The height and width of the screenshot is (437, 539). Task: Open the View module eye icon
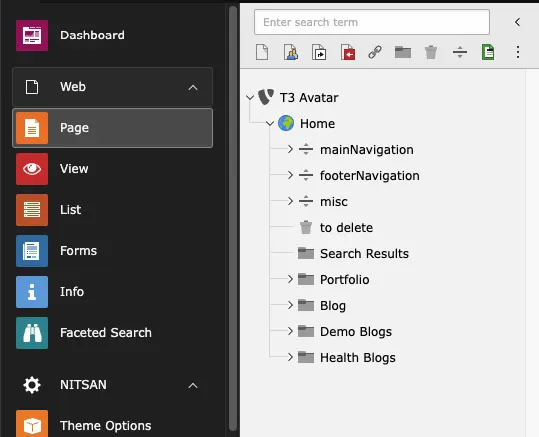point(32,169)
